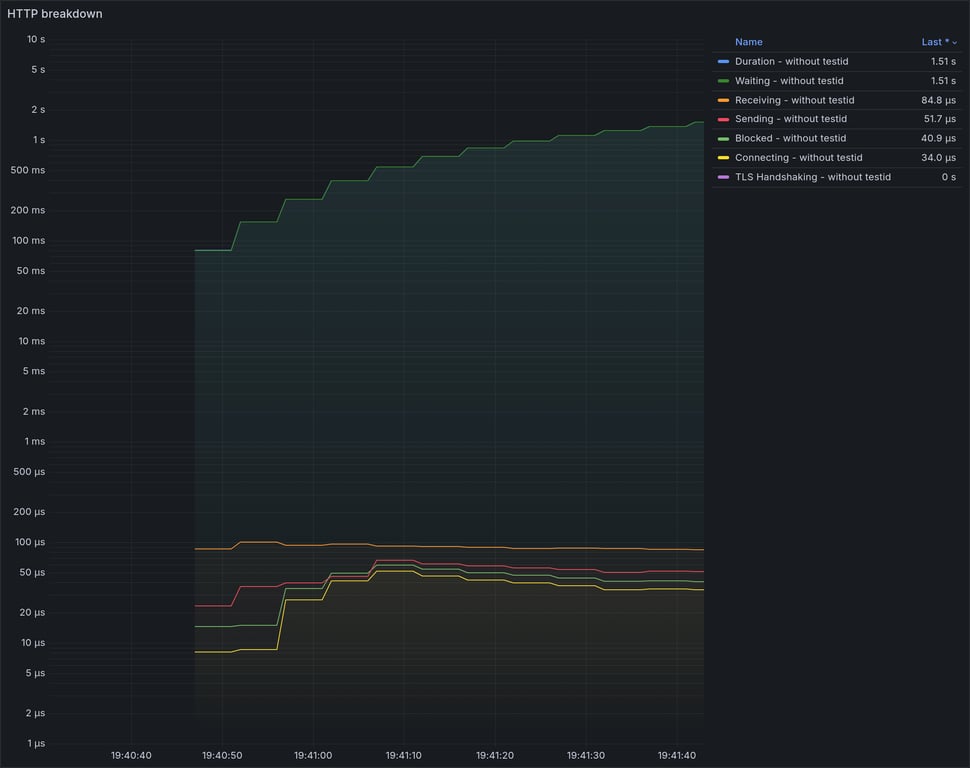The width and height of the screenshot is (970, 768).
Task: Toggle Duration - without testid series
Action: (791, 61)
